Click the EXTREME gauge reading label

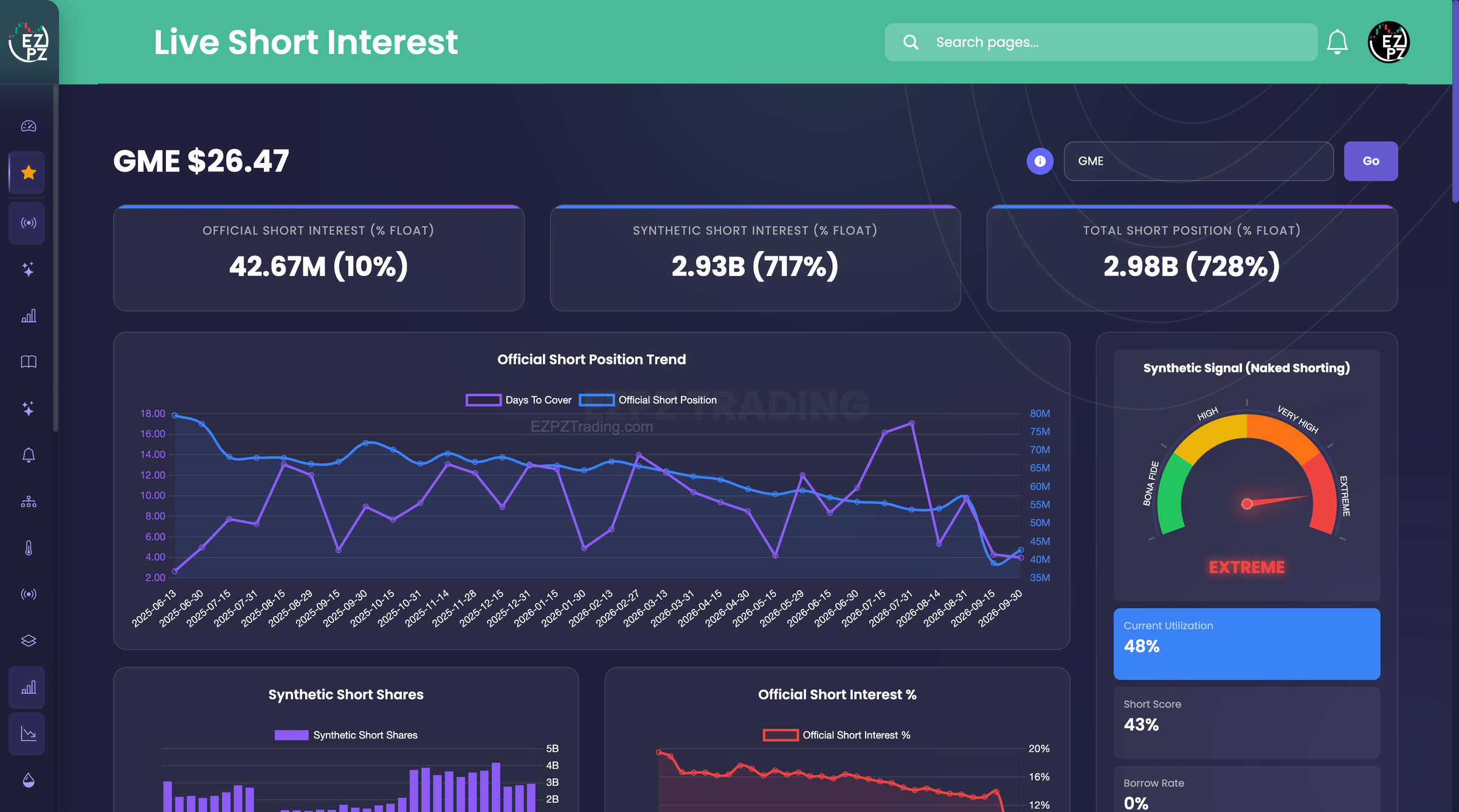1246,567
